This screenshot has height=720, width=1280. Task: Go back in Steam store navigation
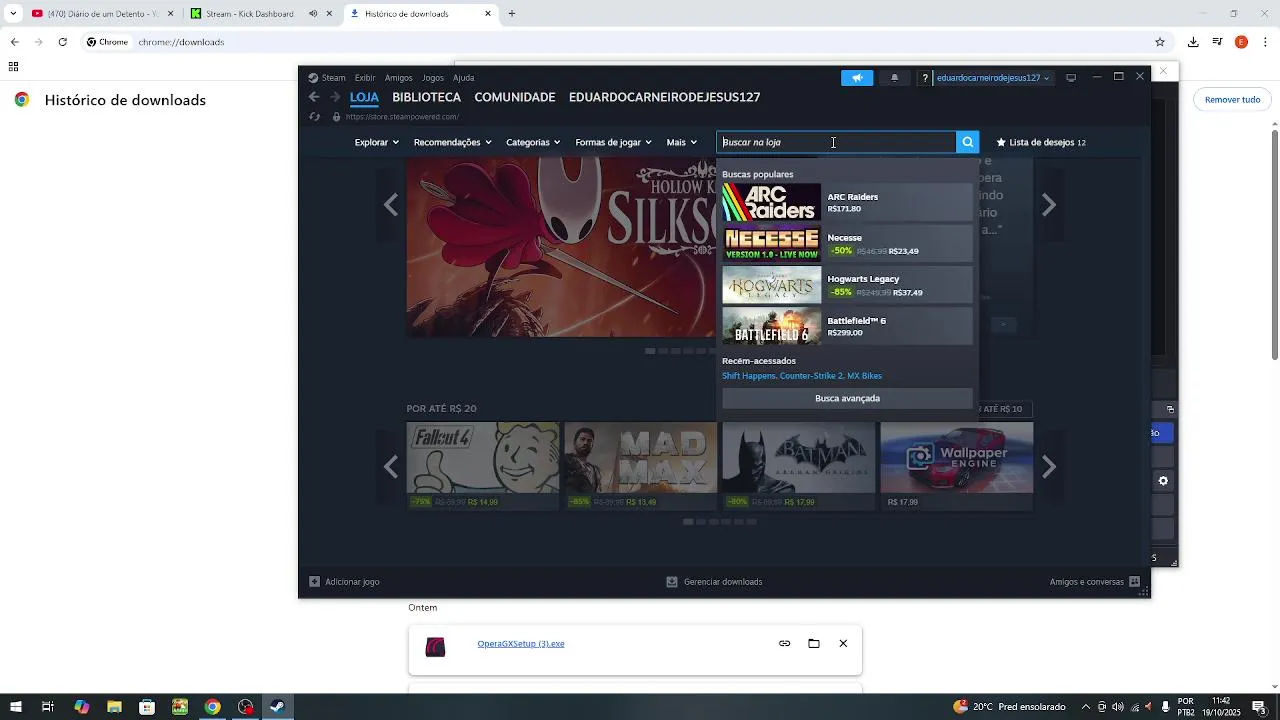pyautogui.click(x=314, y=97)
